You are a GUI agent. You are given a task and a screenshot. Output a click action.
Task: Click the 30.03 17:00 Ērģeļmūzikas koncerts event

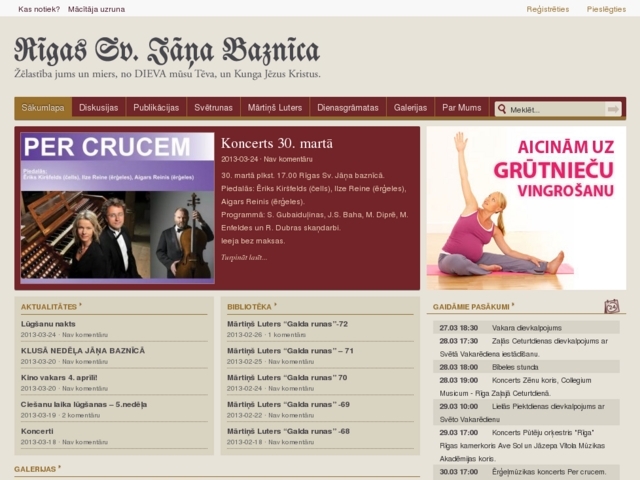coord(526,472)
